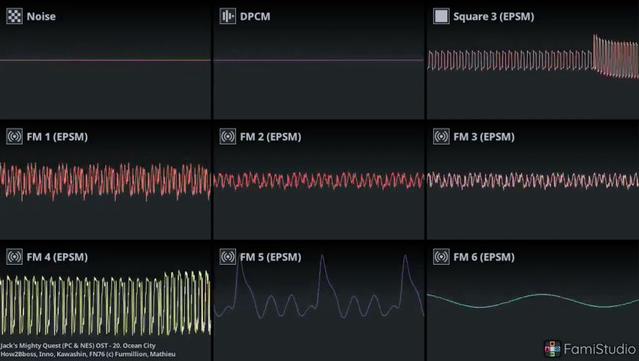Click the FM 4 yellow waveform display
This screenshot has height=361, width=639.
click(x=105, y=303)
